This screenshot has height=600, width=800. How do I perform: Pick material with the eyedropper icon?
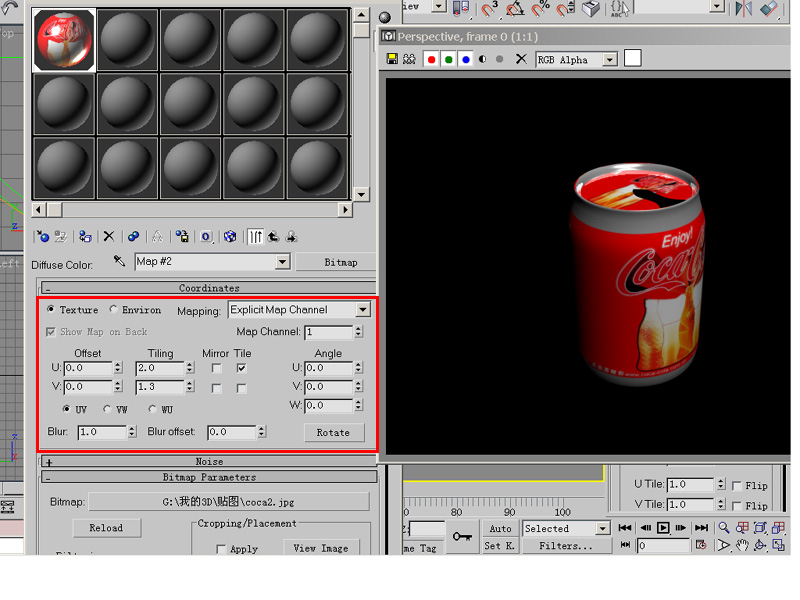pyautogui.click(x=119, y=261)
